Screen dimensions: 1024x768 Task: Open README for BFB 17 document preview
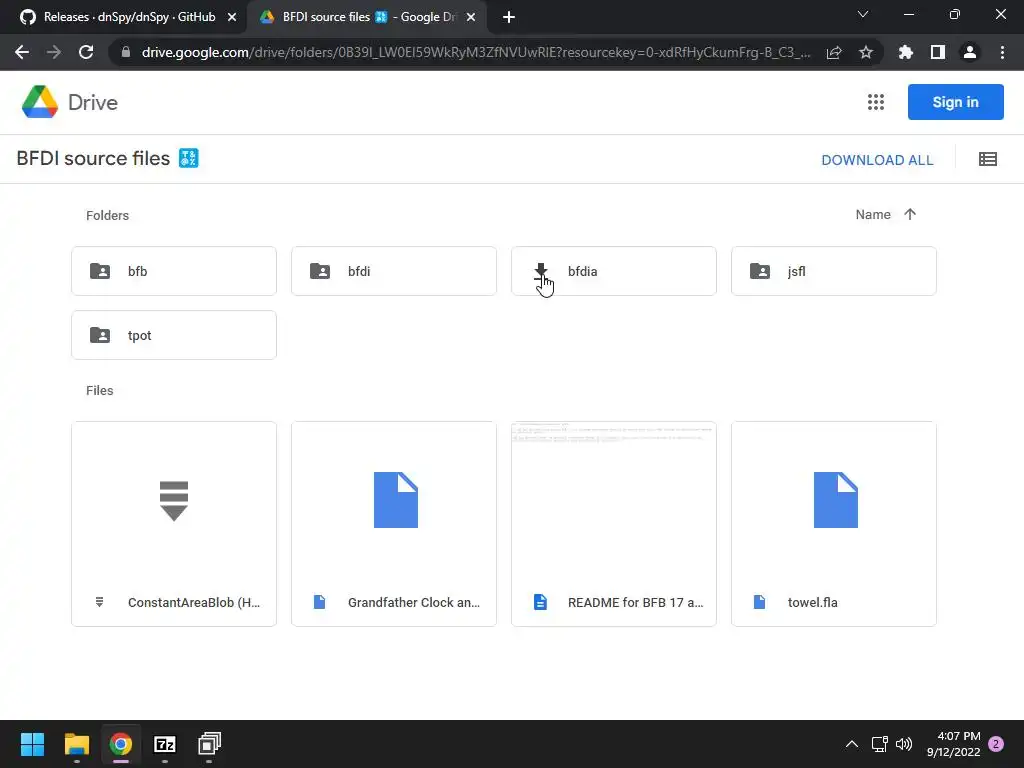click(x=613, y=500)
